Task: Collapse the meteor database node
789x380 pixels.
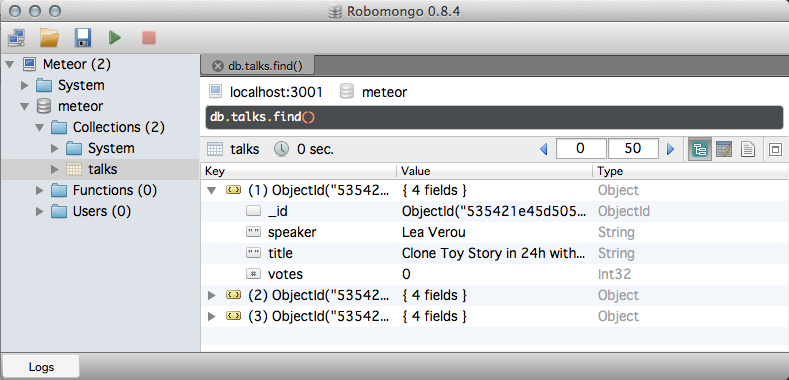Action: tap(25, 107)
